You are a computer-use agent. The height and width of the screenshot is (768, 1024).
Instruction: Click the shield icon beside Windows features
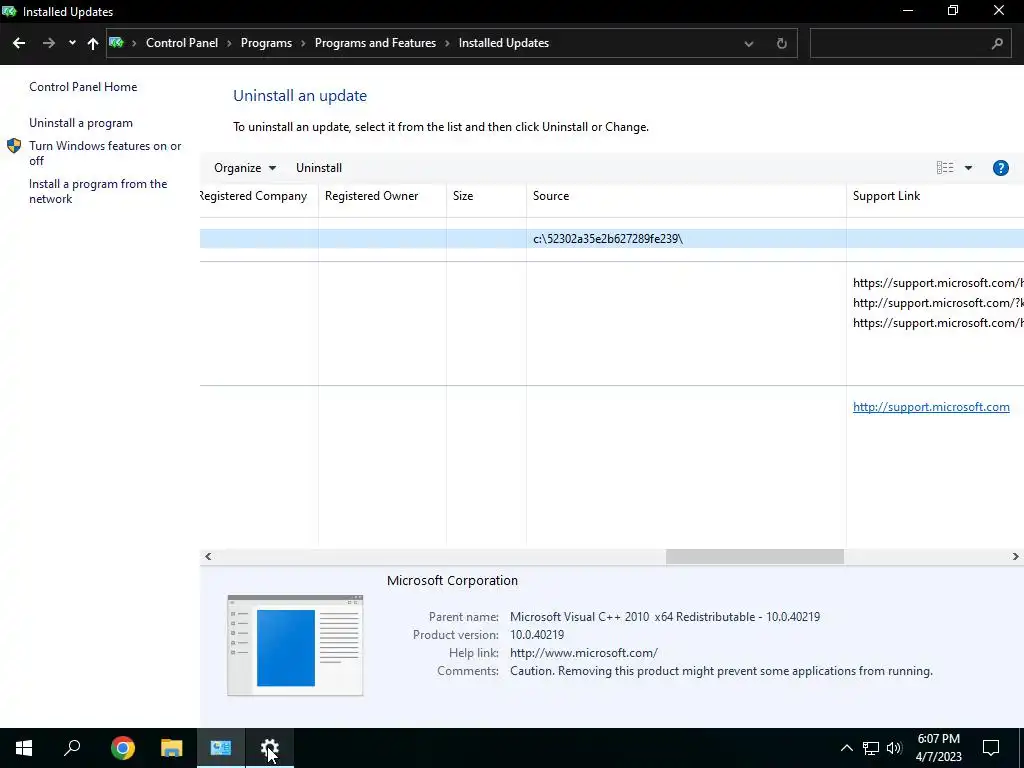[x=14, y=146]
